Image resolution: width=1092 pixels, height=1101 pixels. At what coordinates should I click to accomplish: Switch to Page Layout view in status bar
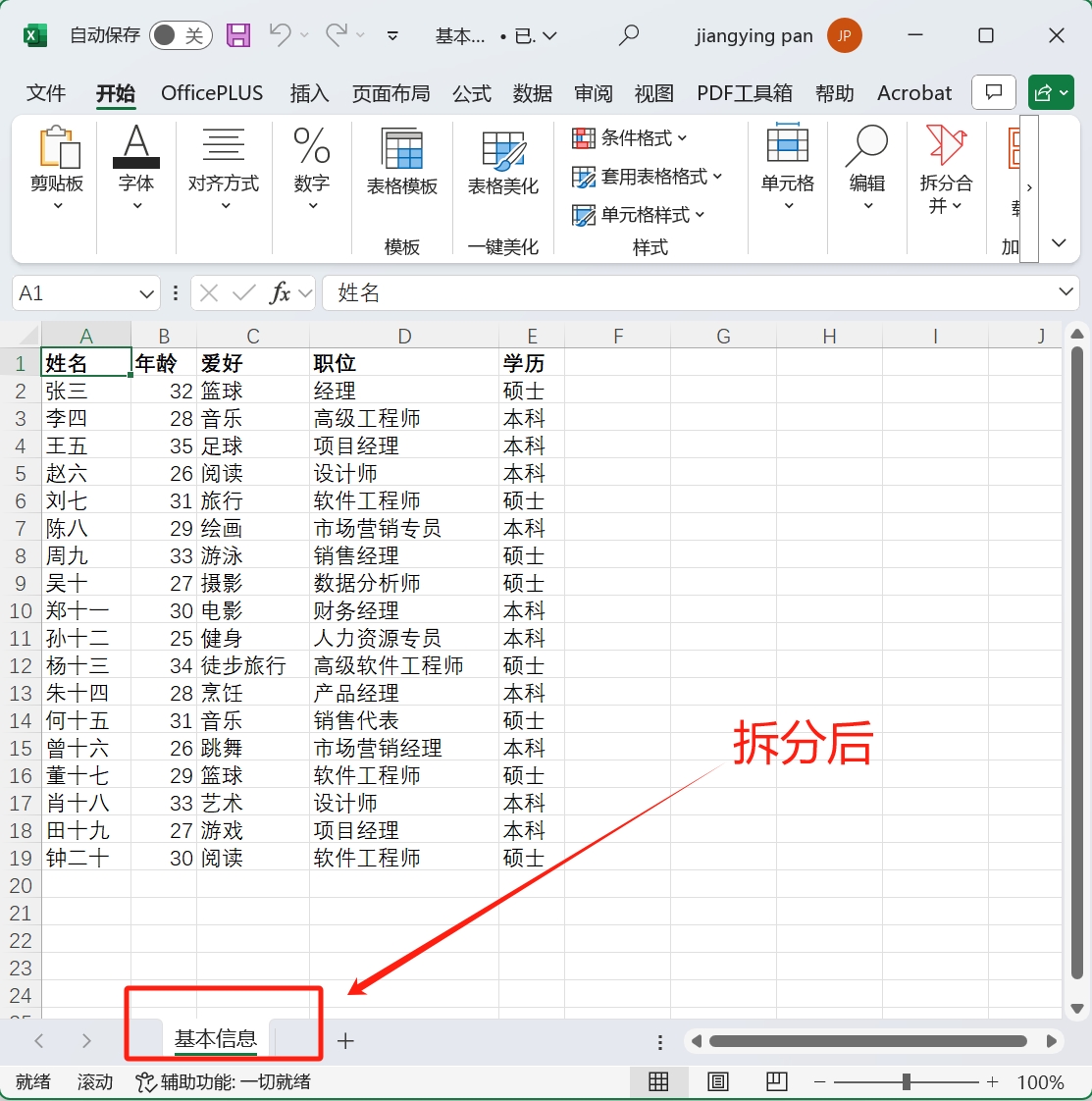tap(717, 1081)
